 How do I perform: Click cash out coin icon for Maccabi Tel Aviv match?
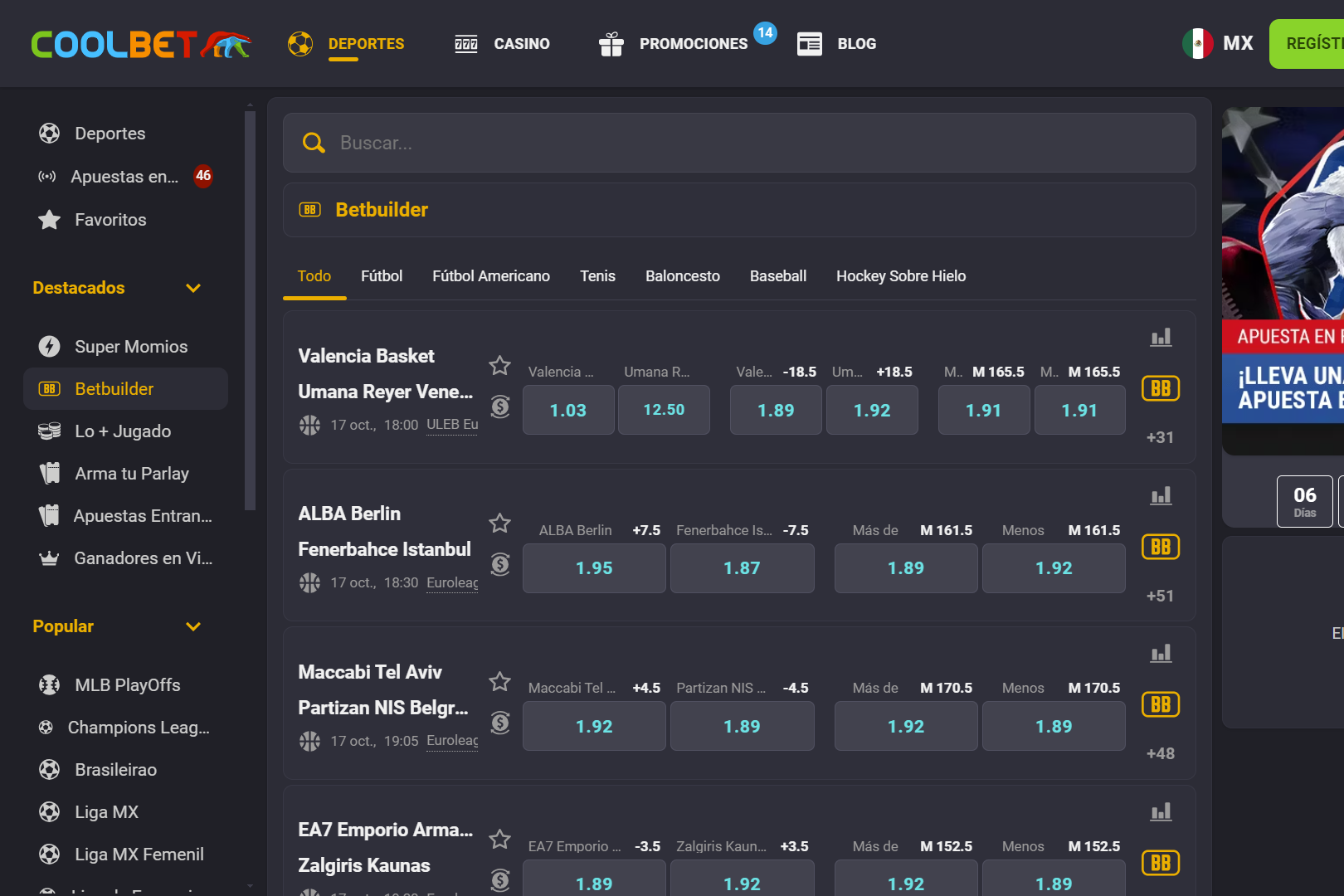click(x=500, y=723)
